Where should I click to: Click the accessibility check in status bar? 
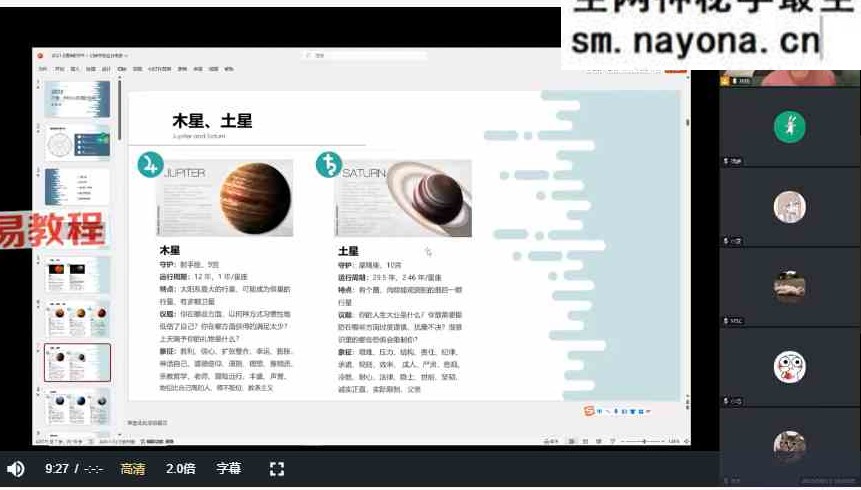pos(157,441)
